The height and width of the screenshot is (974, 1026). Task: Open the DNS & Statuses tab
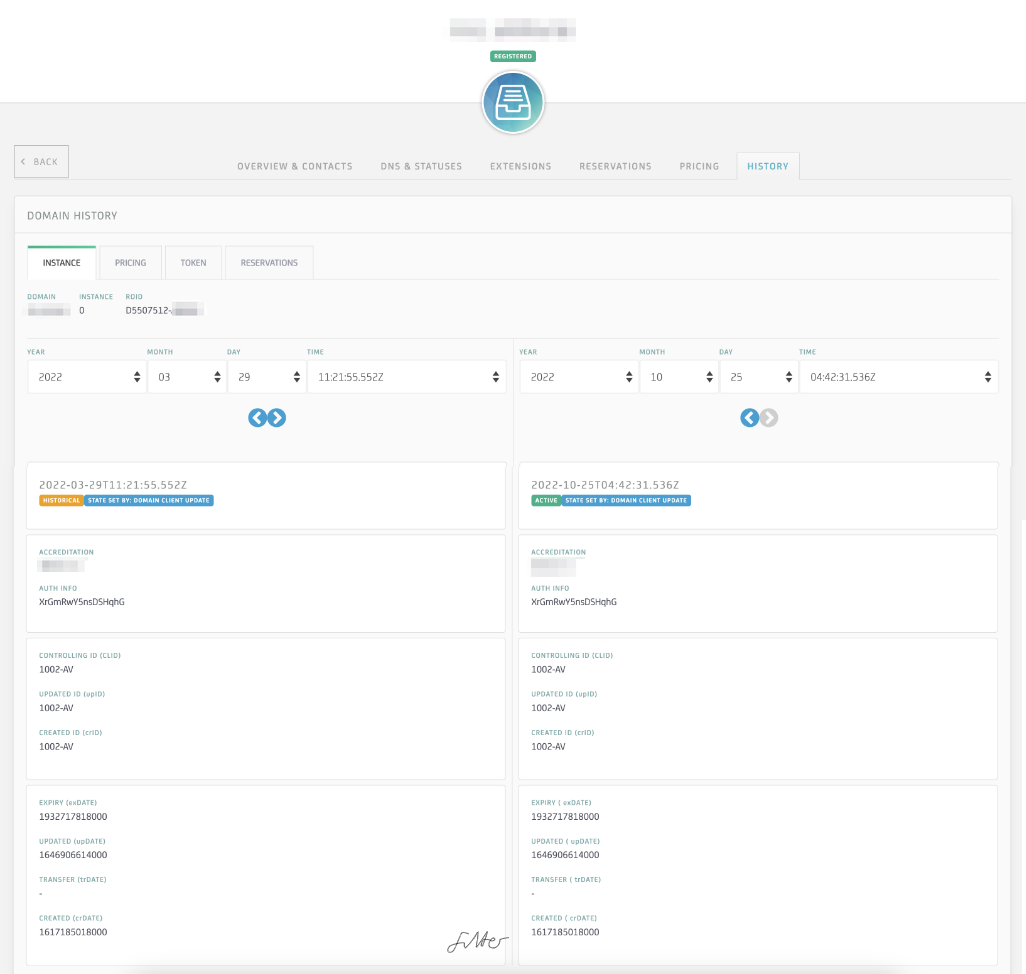pos(421,166)
